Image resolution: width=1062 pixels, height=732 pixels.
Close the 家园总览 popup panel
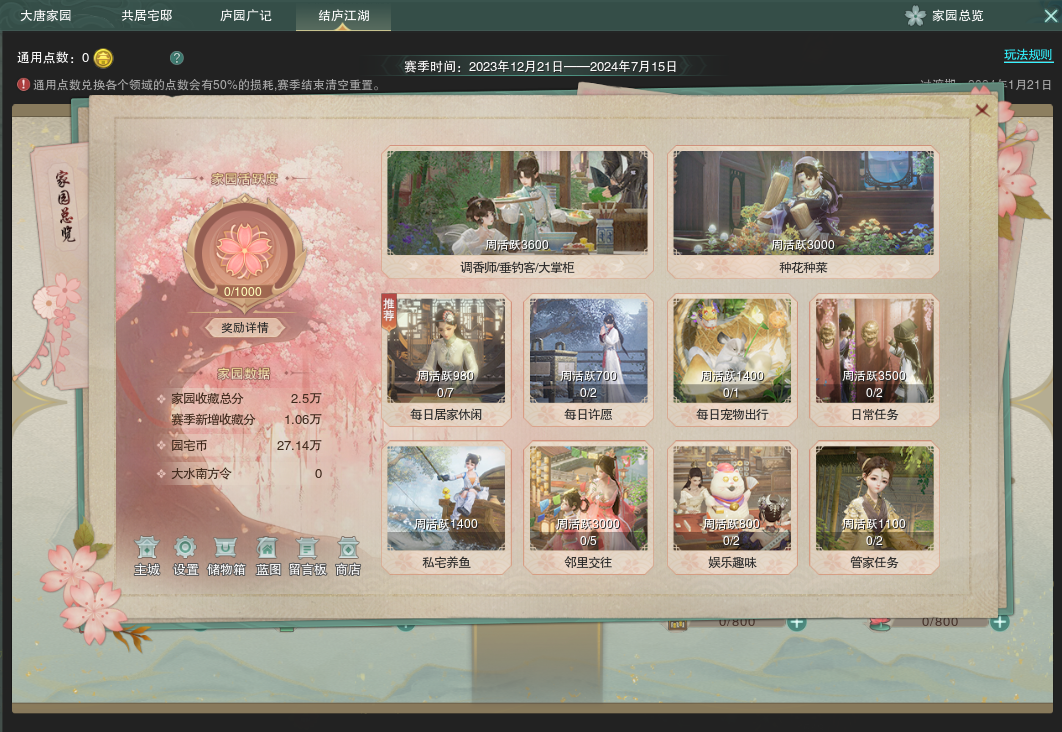pyautogui.click(x=982, y=110)
